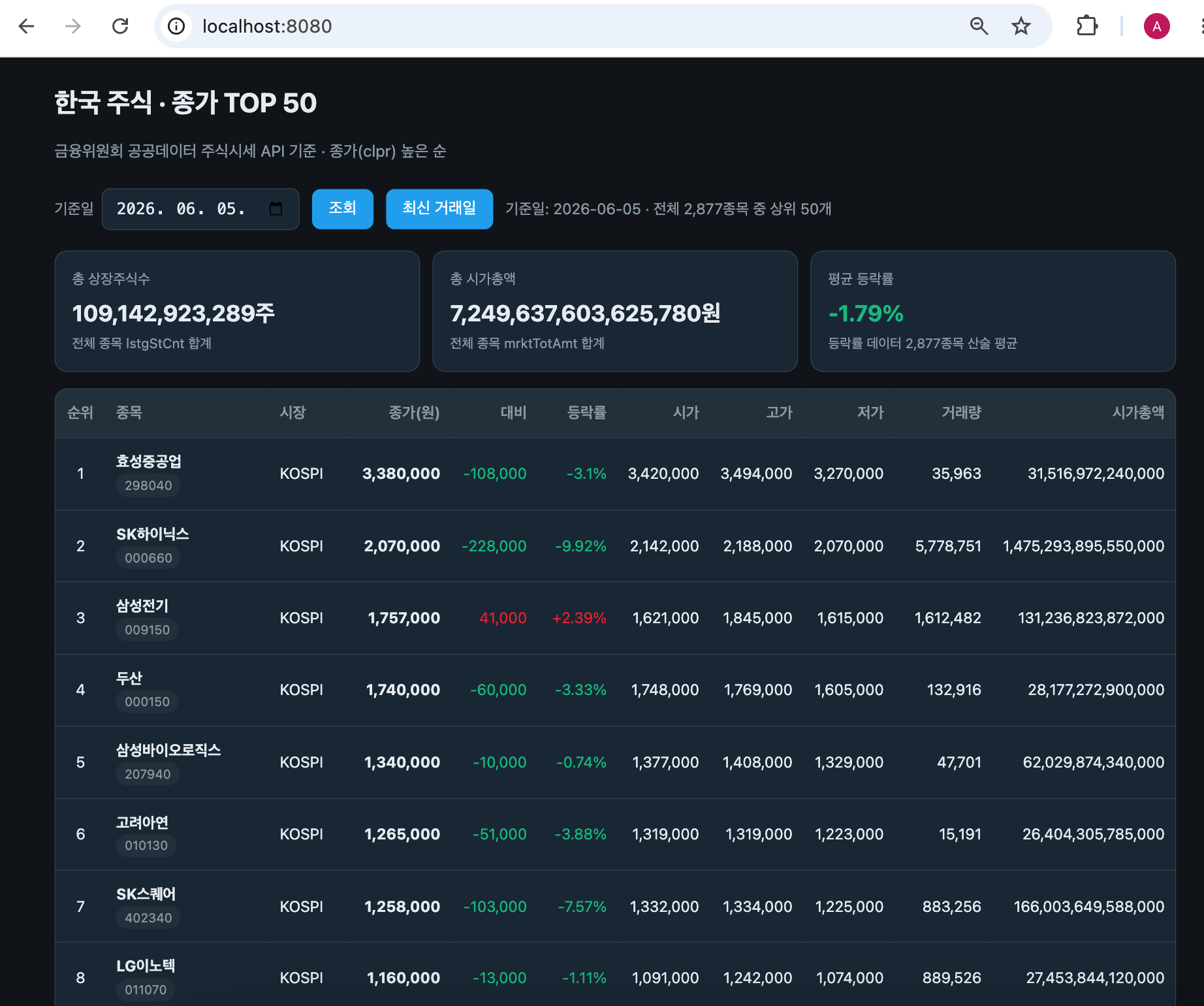Sort by the 저가 column header
Image resolution: width=1204 pixels, height=1006 pixels.
(x=870, y=413)
